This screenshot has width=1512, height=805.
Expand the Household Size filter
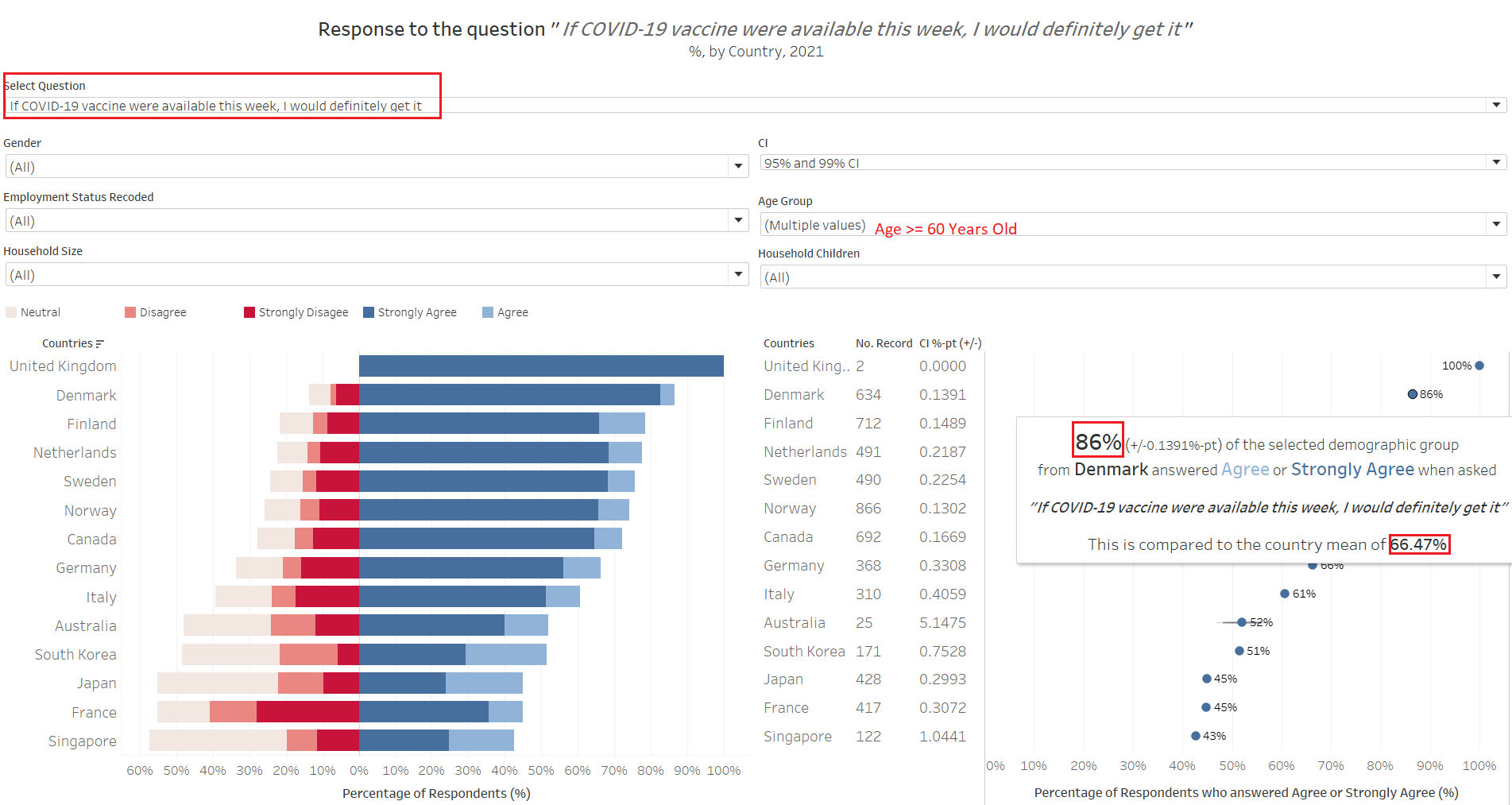pos(738,274)
